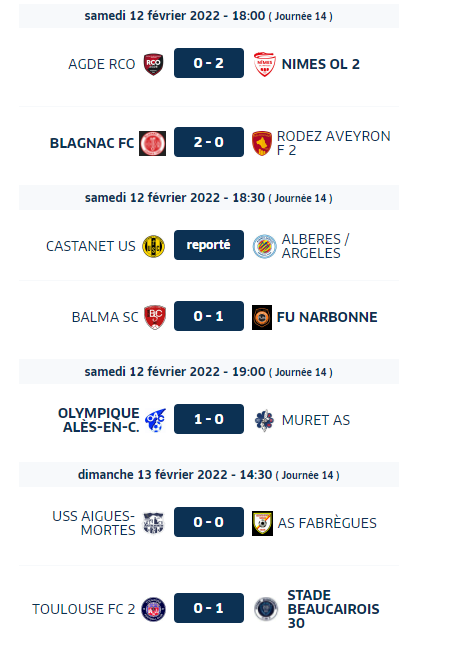Click the FU NARBONNE team name
This screenshot has width=450, height=656.
[327, 317]
